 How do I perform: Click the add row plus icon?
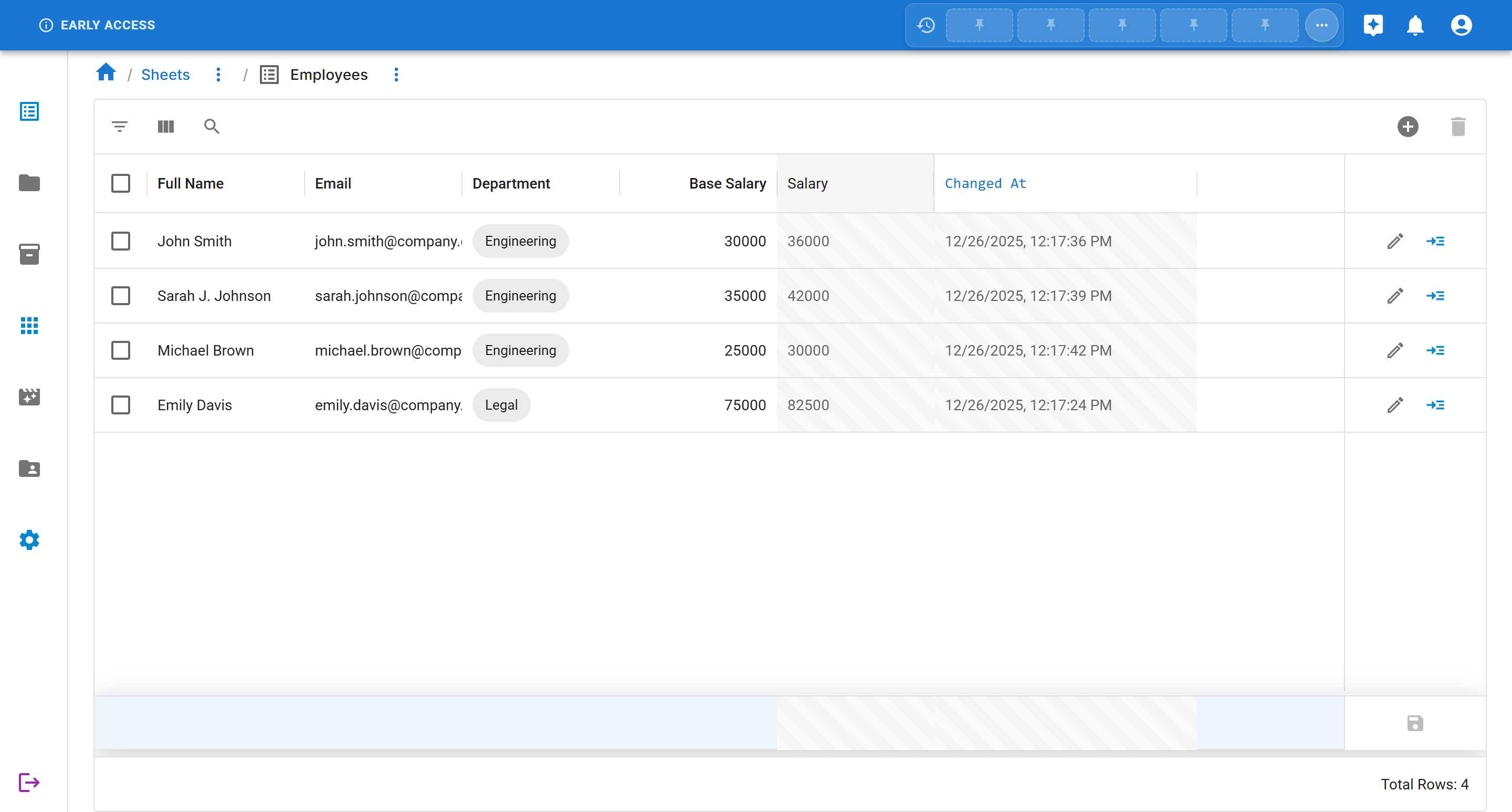(x=1408, y=126)
